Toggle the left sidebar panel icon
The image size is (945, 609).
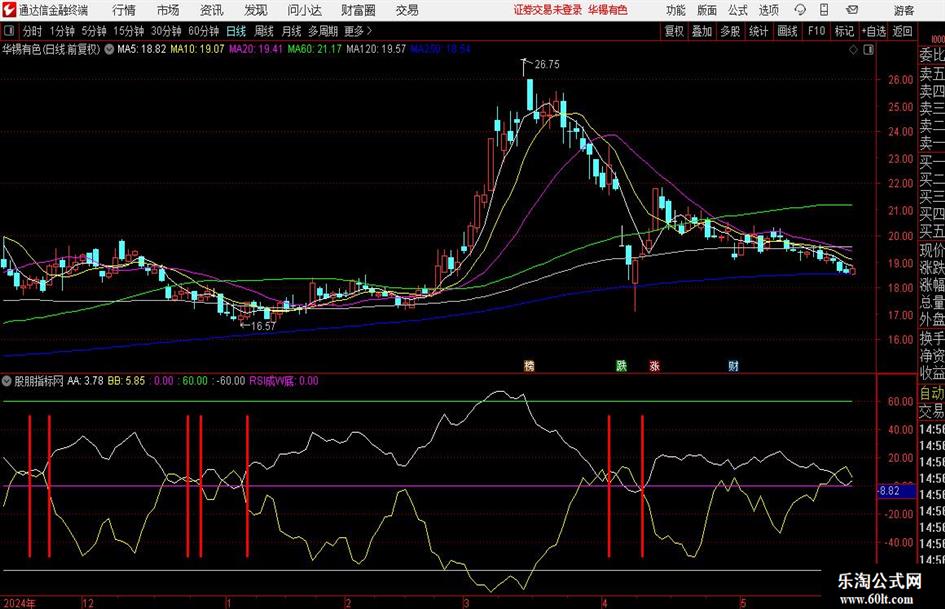point(8,31)
